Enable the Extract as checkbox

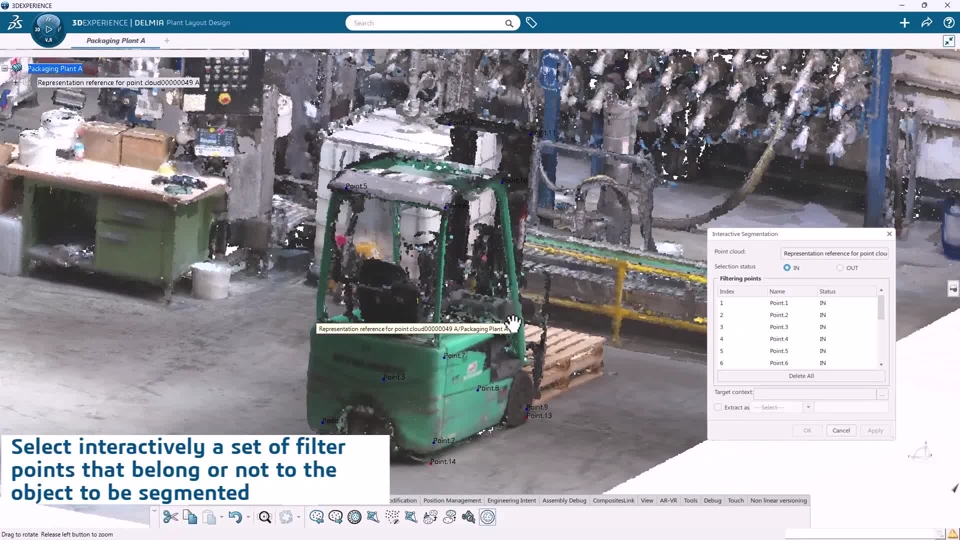coord(718,407)
